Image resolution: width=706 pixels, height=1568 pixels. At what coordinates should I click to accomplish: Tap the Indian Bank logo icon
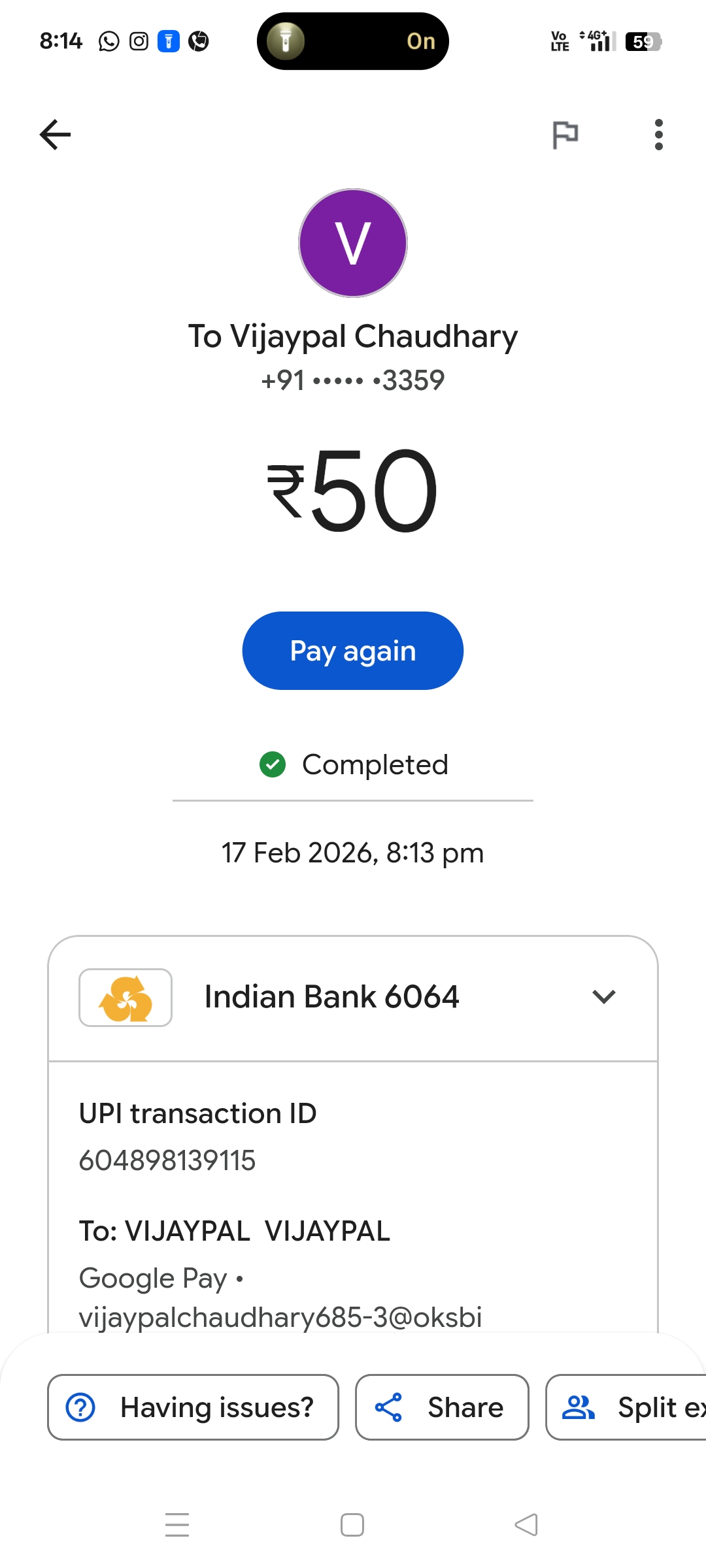pyautogui.click(x=126, y=998)
